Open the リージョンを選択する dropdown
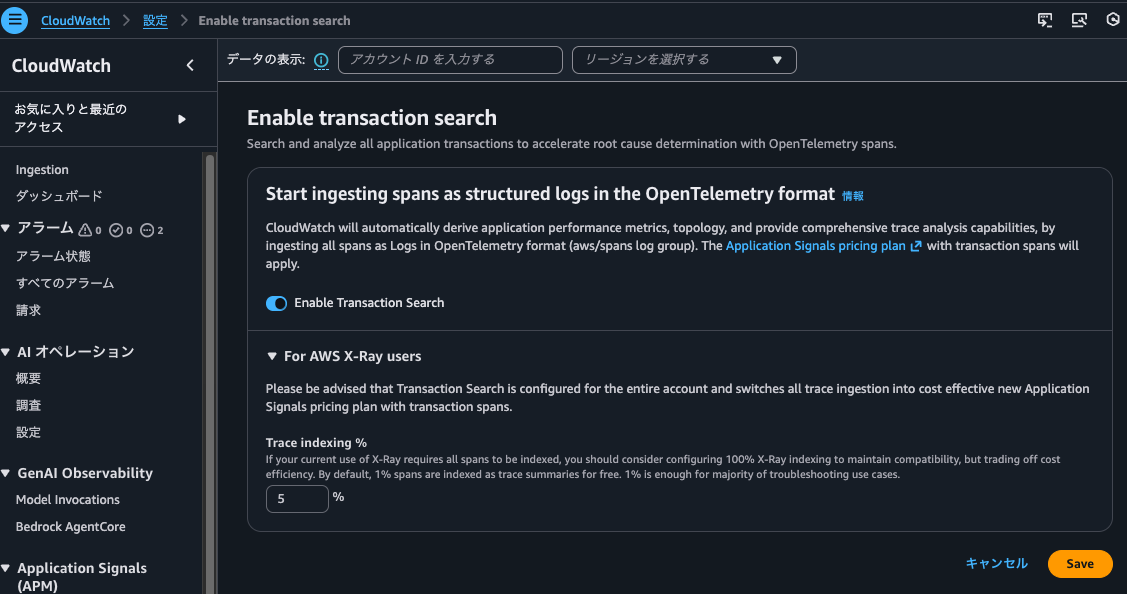This screenshot has width=1127, height=594. click(684, 60)
